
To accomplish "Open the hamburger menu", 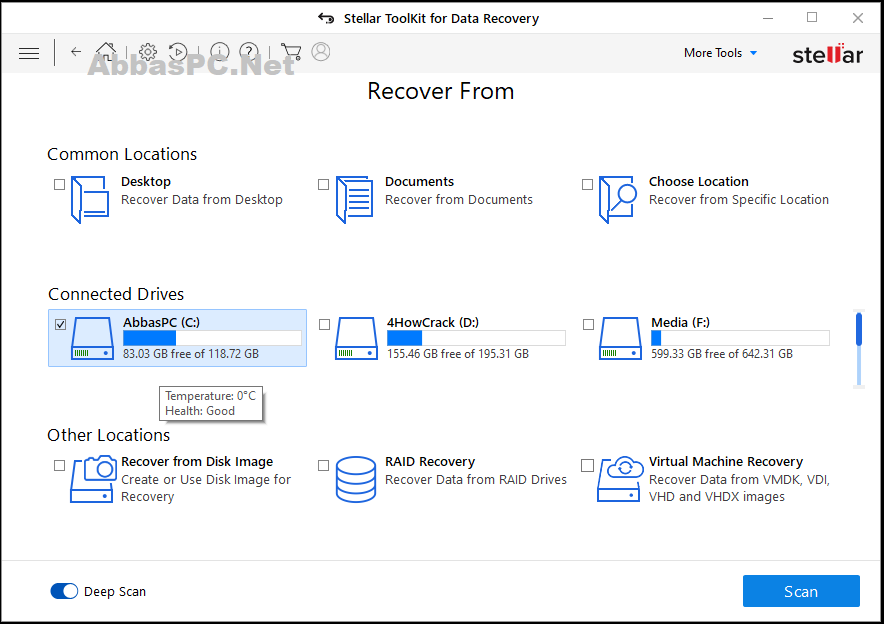I will (29, 53).
